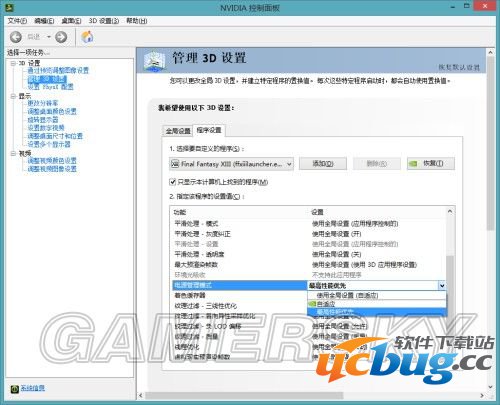Select 调整桌面颜色设置 in task tree
Image resolution: width=500 pixels, height=405 pixels.
(52, 111)
